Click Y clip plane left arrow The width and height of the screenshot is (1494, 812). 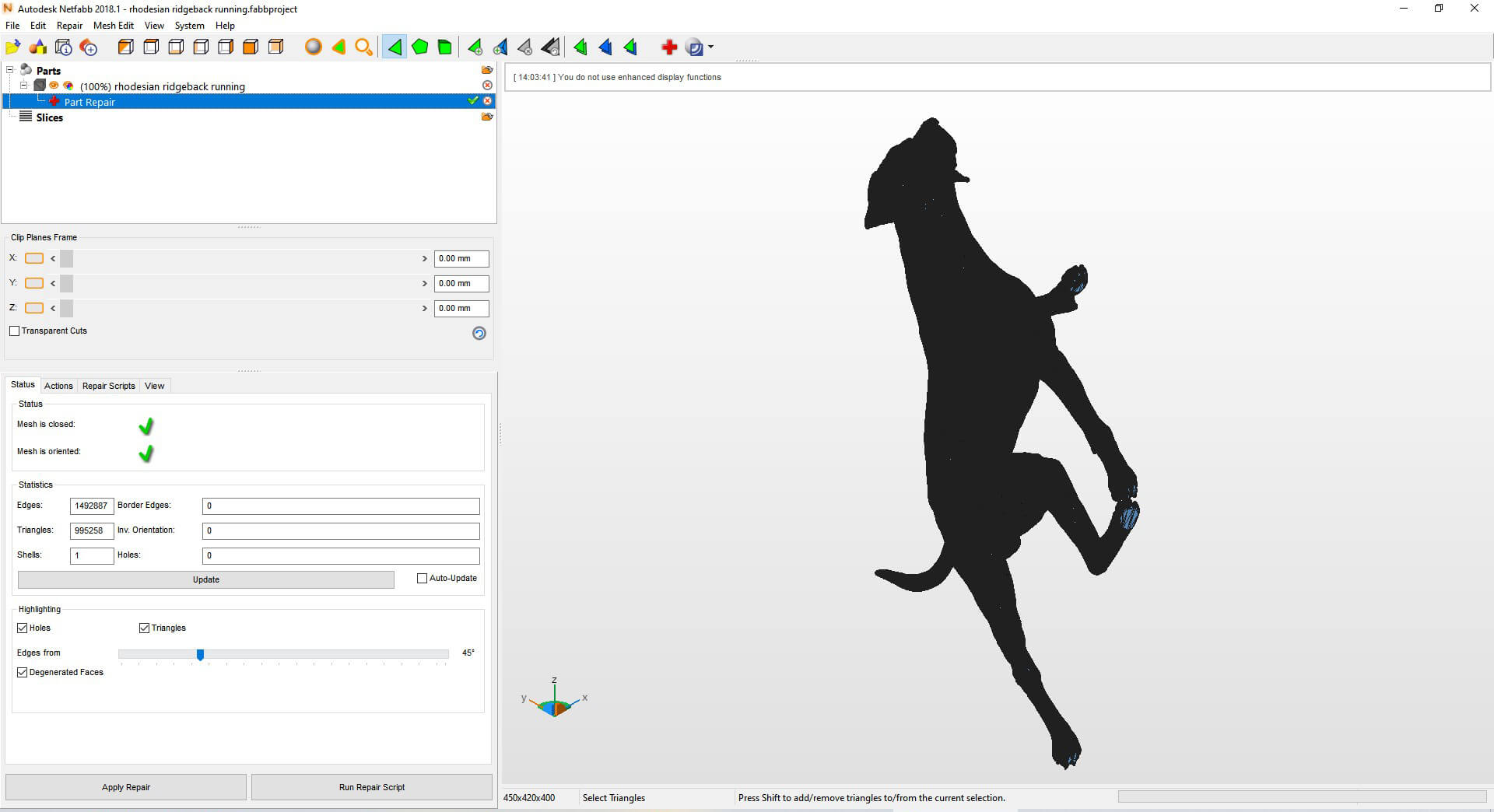[x=53, y=284]
